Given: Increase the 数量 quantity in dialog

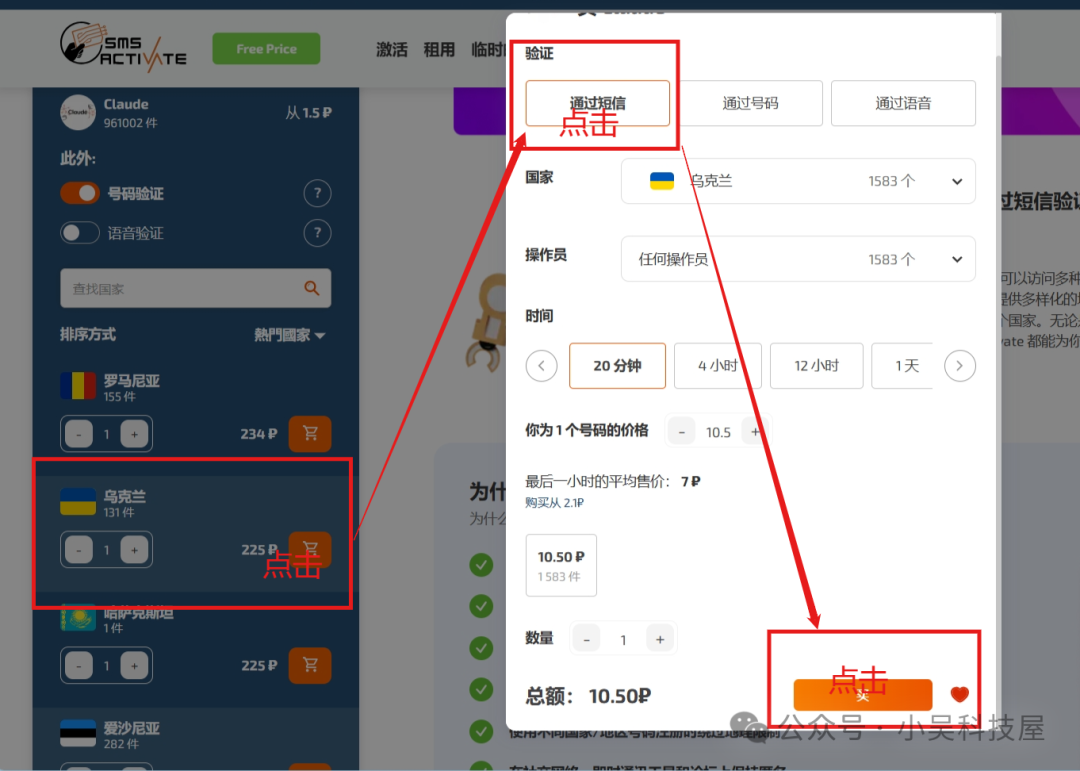Looking at the screenshot, I should pos(660,640).
